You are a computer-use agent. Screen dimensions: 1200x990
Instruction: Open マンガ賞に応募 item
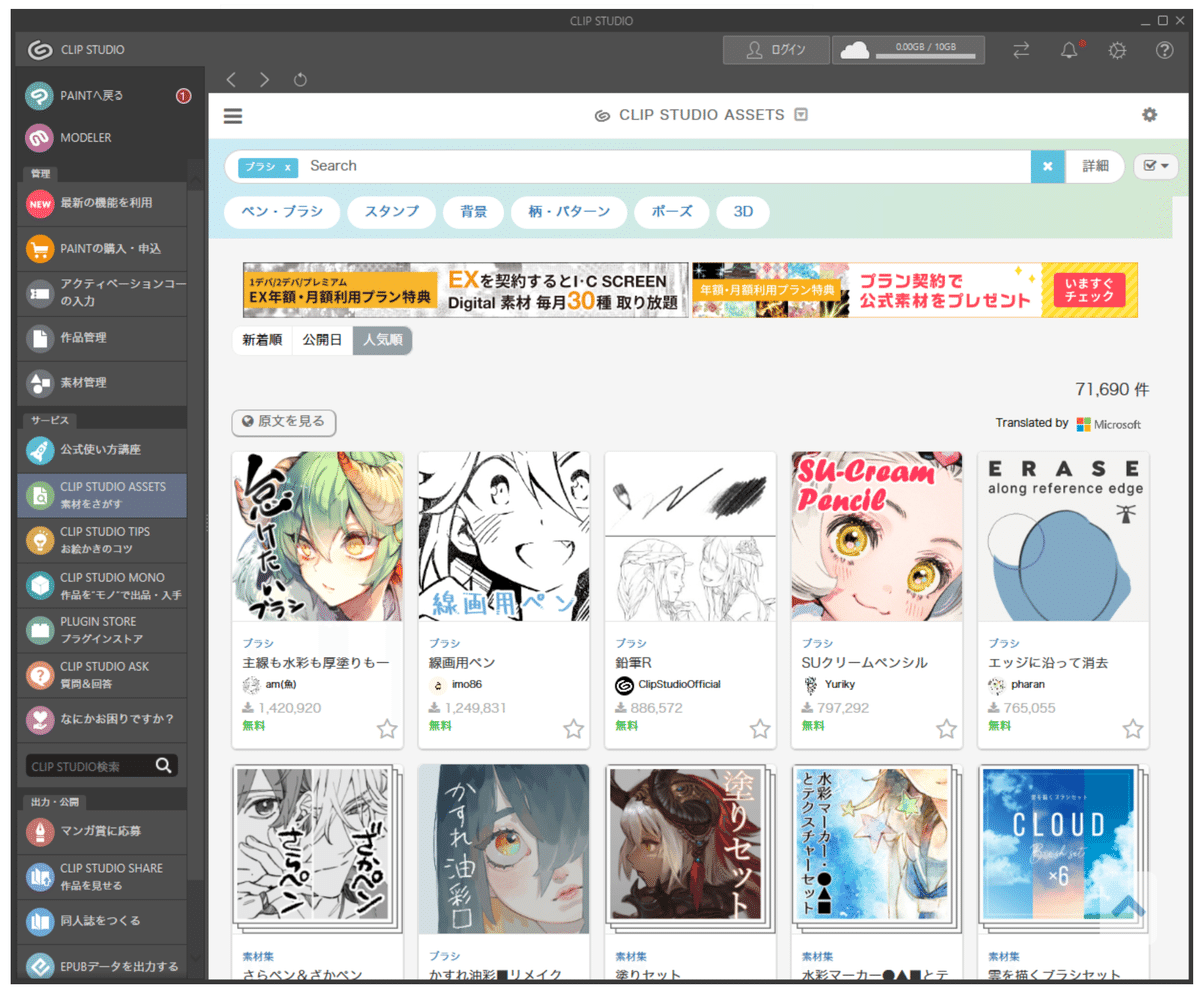[x=103, y=831]
